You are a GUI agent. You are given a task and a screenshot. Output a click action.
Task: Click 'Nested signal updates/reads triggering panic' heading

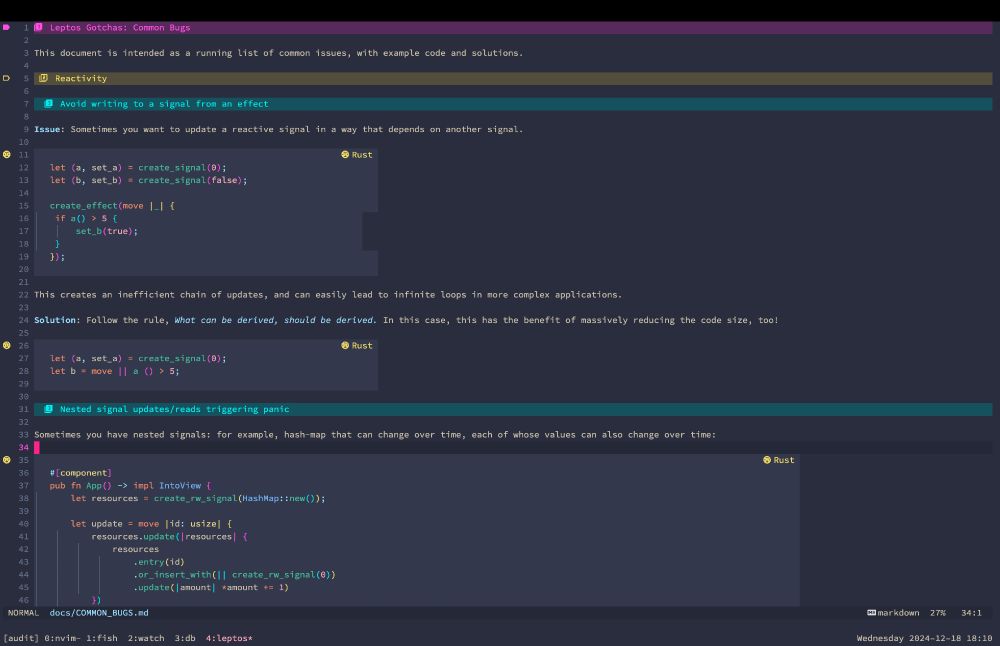click(174, 409)
